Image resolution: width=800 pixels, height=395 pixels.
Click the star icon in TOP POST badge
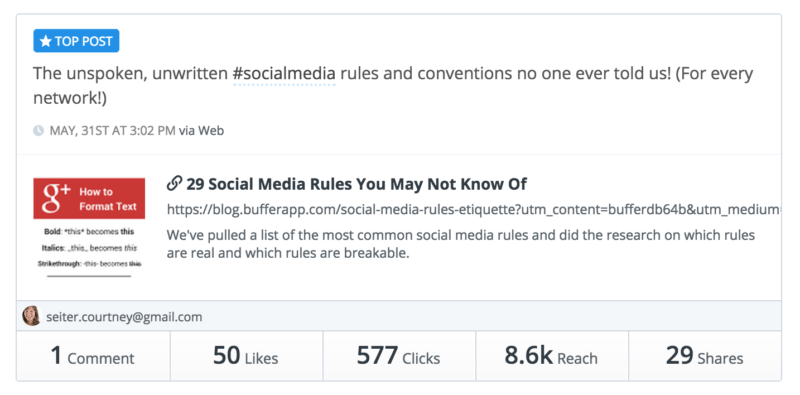click(x=46, y=41)
